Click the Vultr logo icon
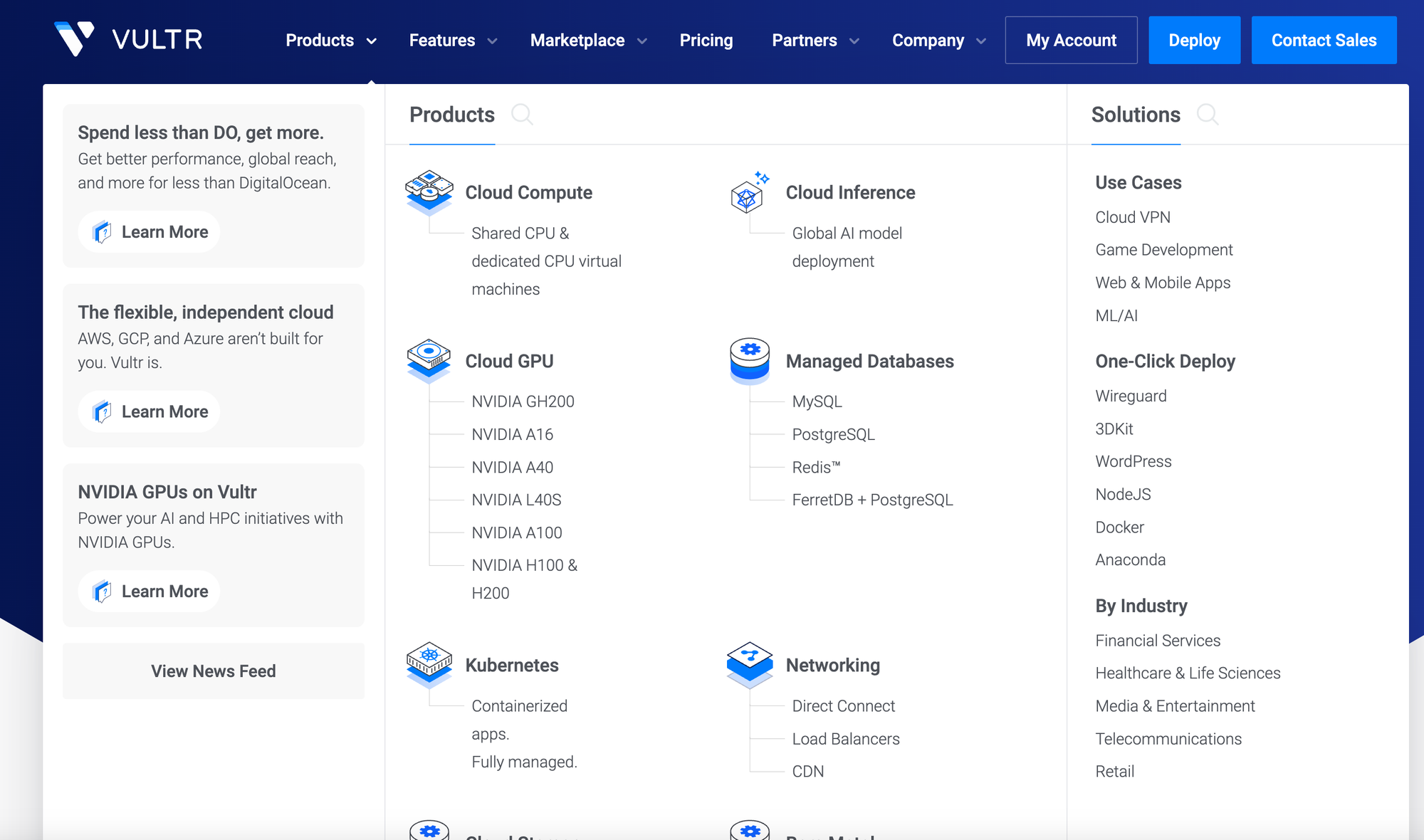 pos(74,39)
